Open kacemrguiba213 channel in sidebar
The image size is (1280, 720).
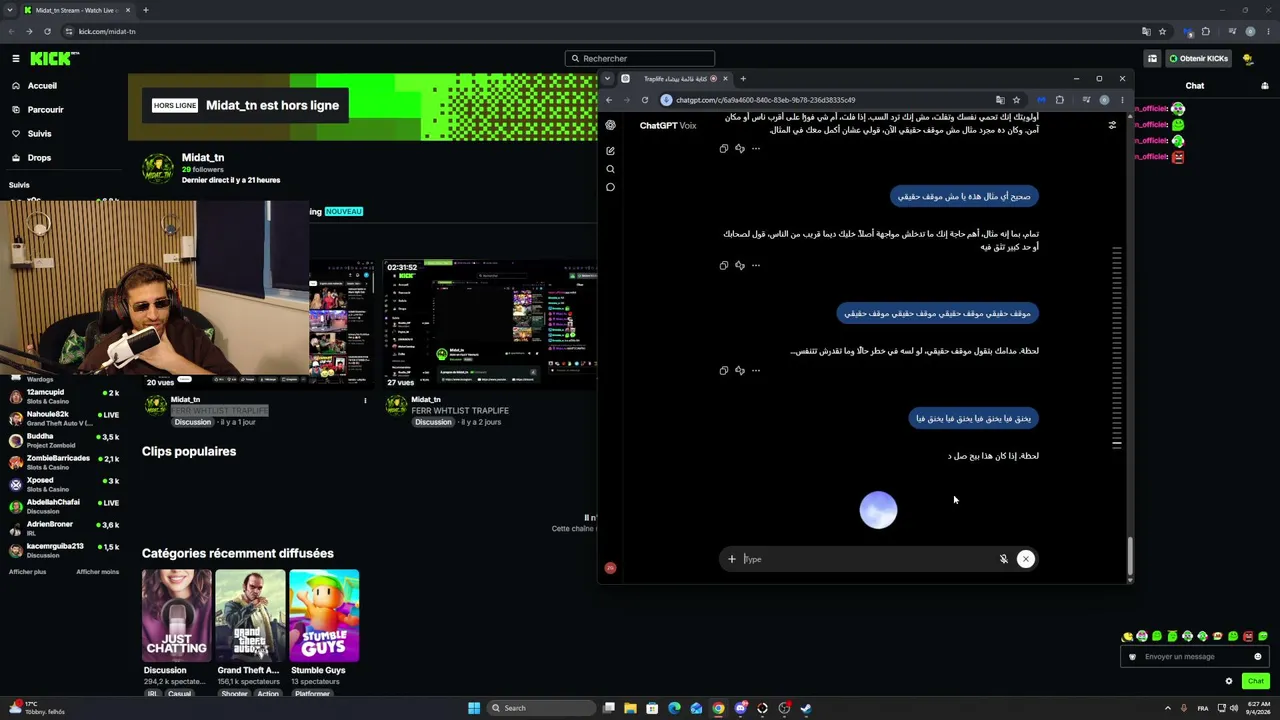(64, 550)
